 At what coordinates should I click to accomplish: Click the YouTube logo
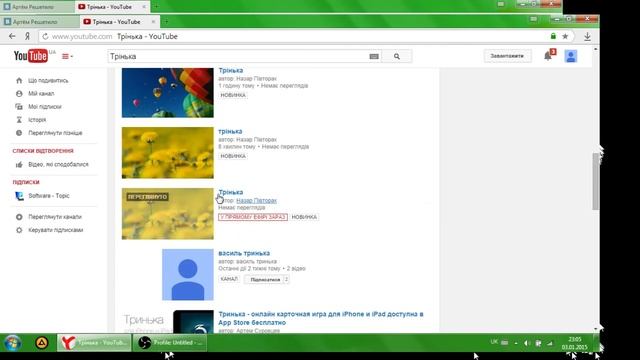click(31, 56)
